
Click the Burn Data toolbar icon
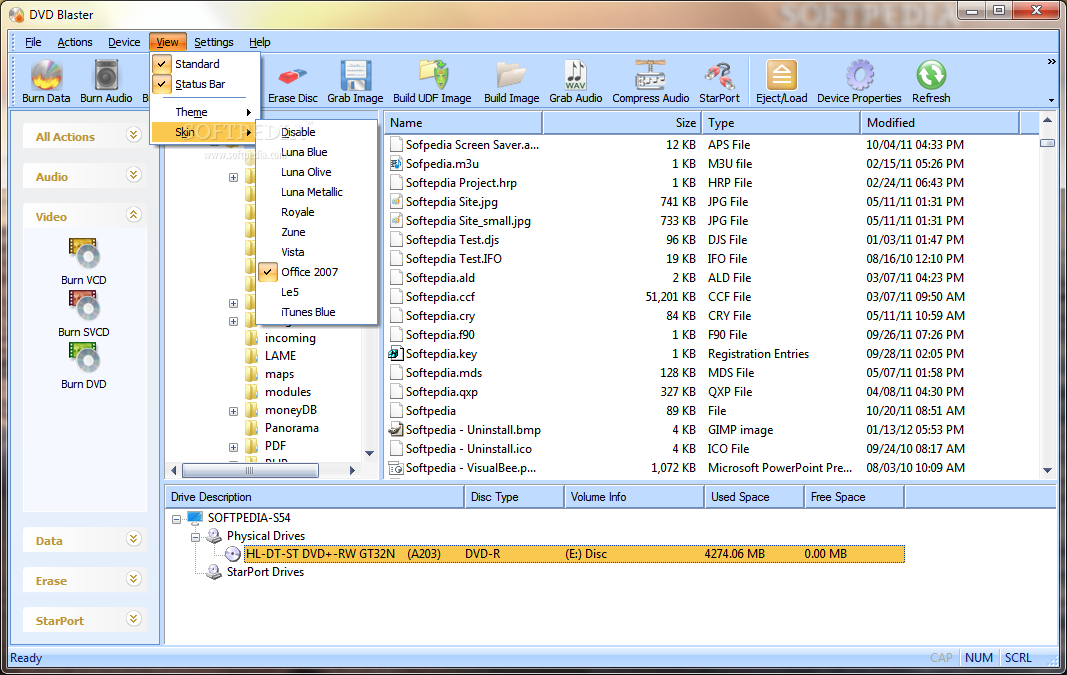click(x=46, y=75)
